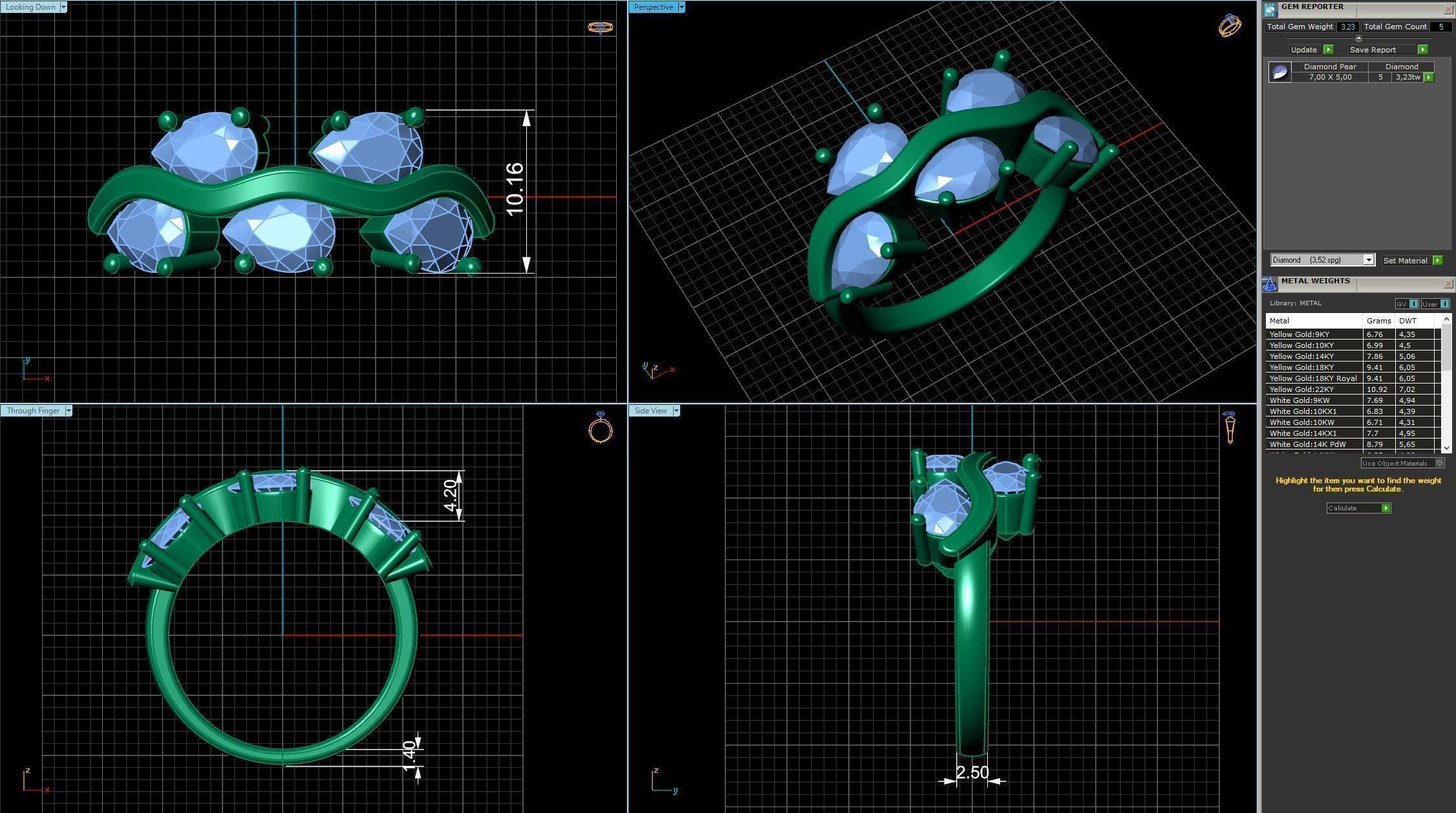
Task: Click the Total Gem Weight value 3,23
Action: (1347, 27)
